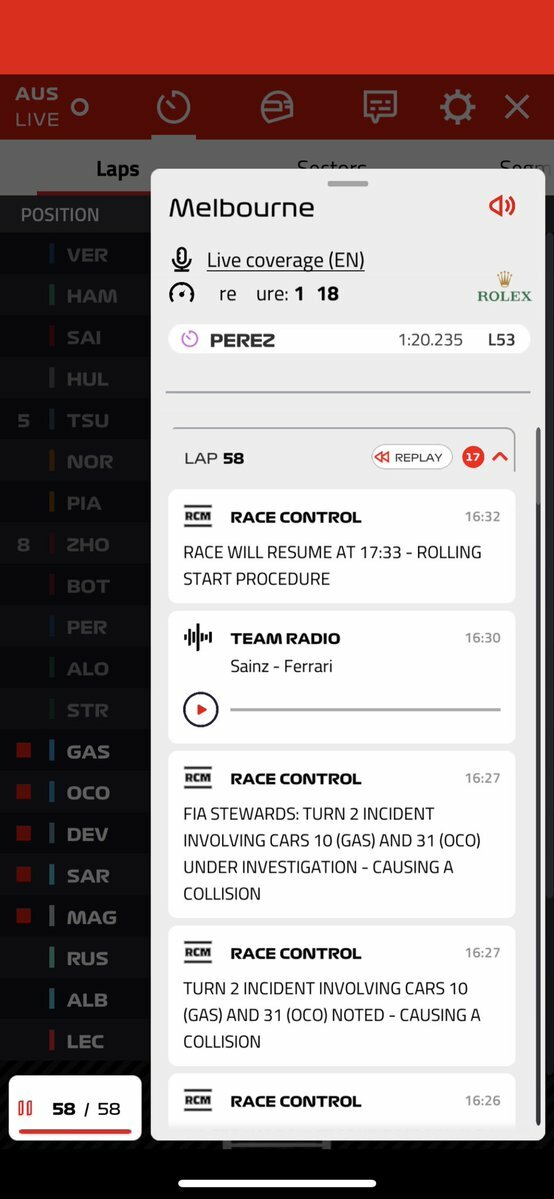
Task: Mute audio with the red speaker icon
Action: point(502,206)
